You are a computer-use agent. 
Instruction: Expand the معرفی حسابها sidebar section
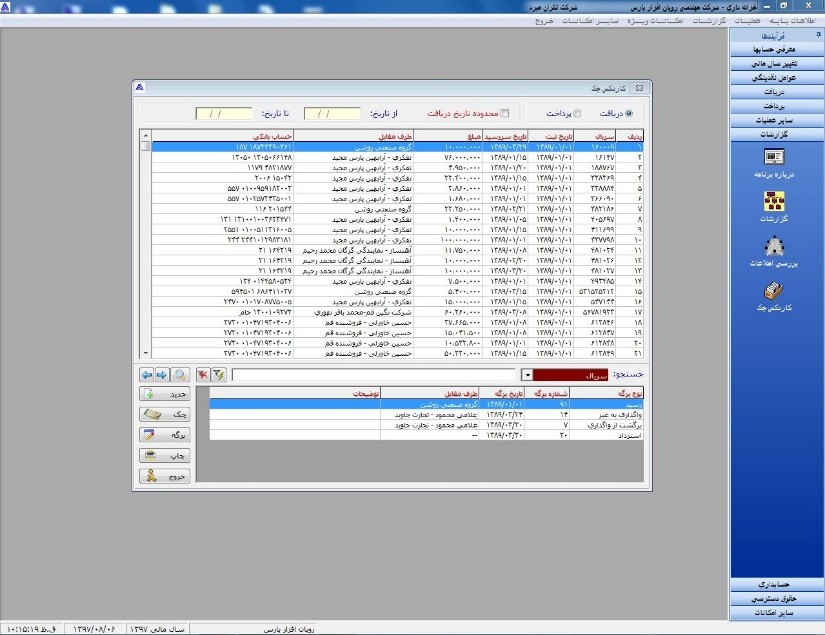(x=777, y=49)
